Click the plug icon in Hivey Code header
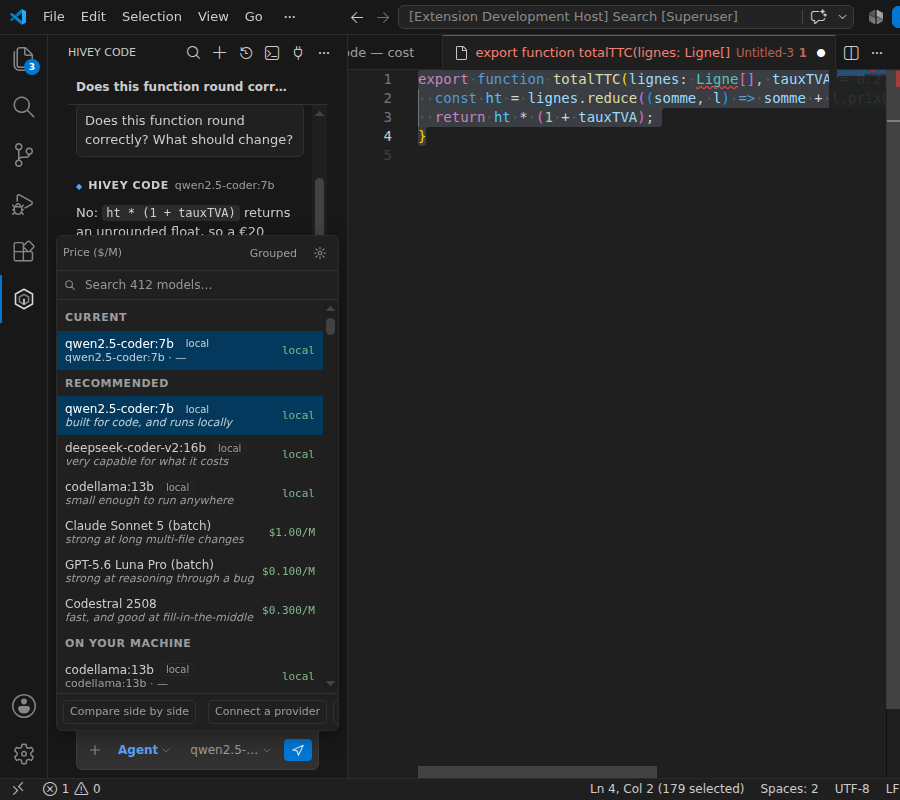Screen dimensions: 900x800 click(298, 53)
